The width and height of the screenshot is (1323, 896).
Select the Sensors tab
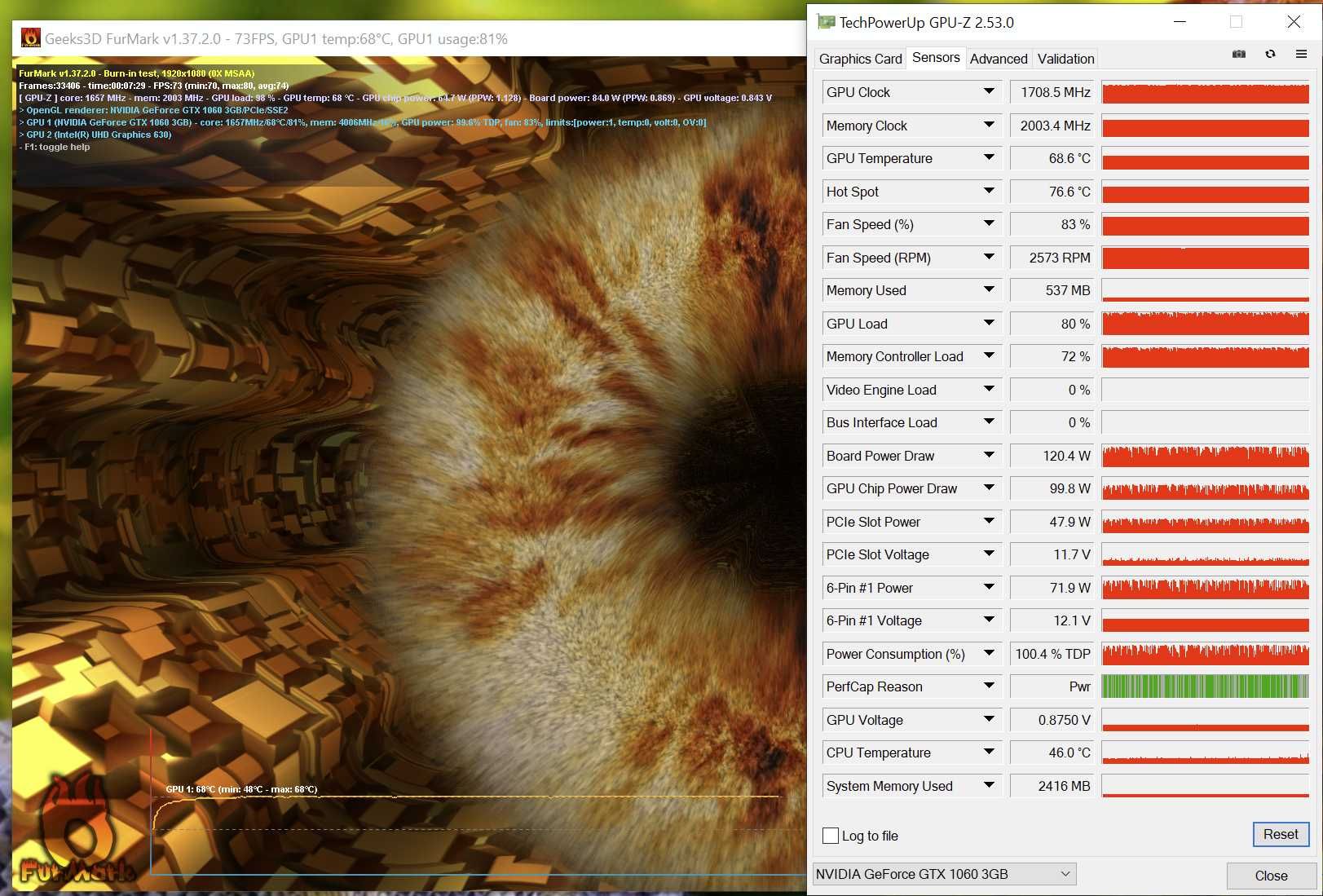click(936, 57)
